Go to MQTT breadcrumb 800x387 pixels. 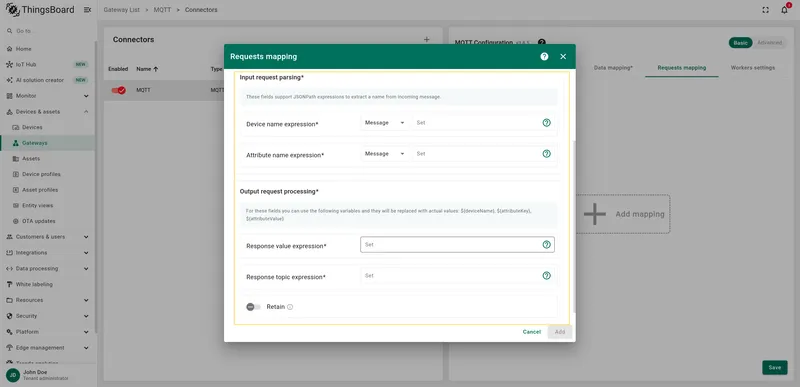(x=162, y=10)
